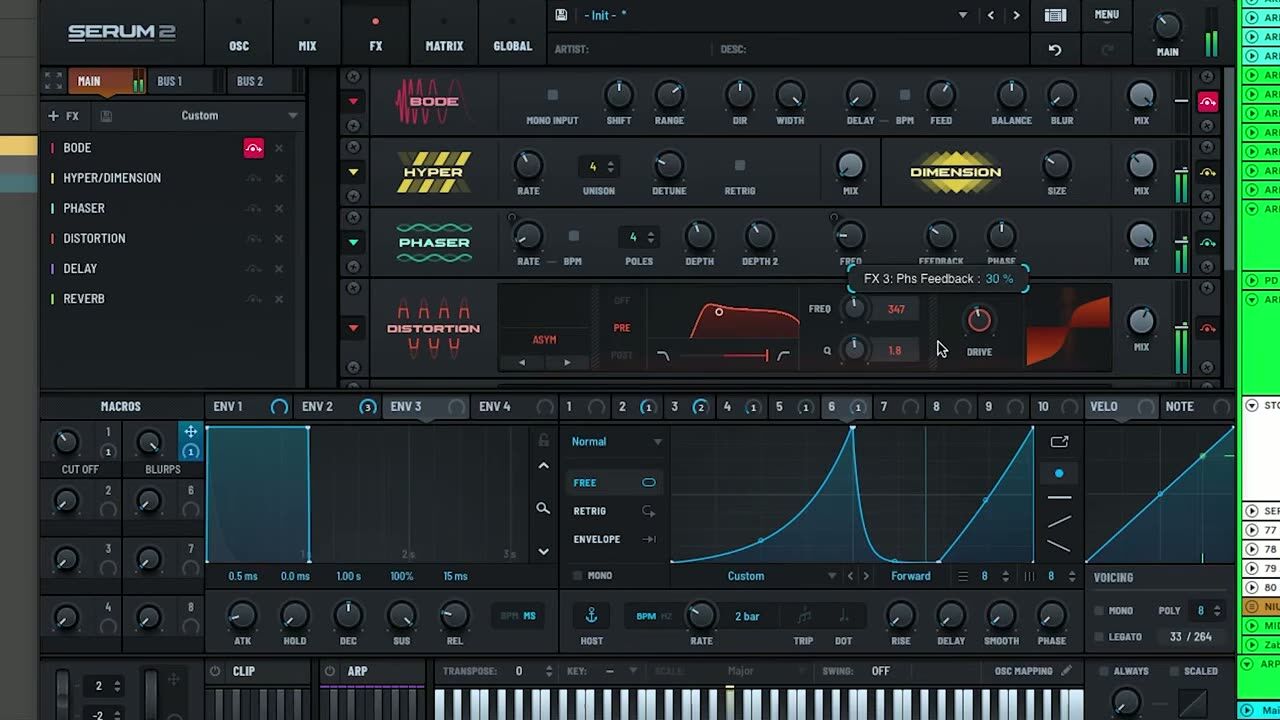
Task: Toggle the ARP power button
Action: [x=330, y=671]
